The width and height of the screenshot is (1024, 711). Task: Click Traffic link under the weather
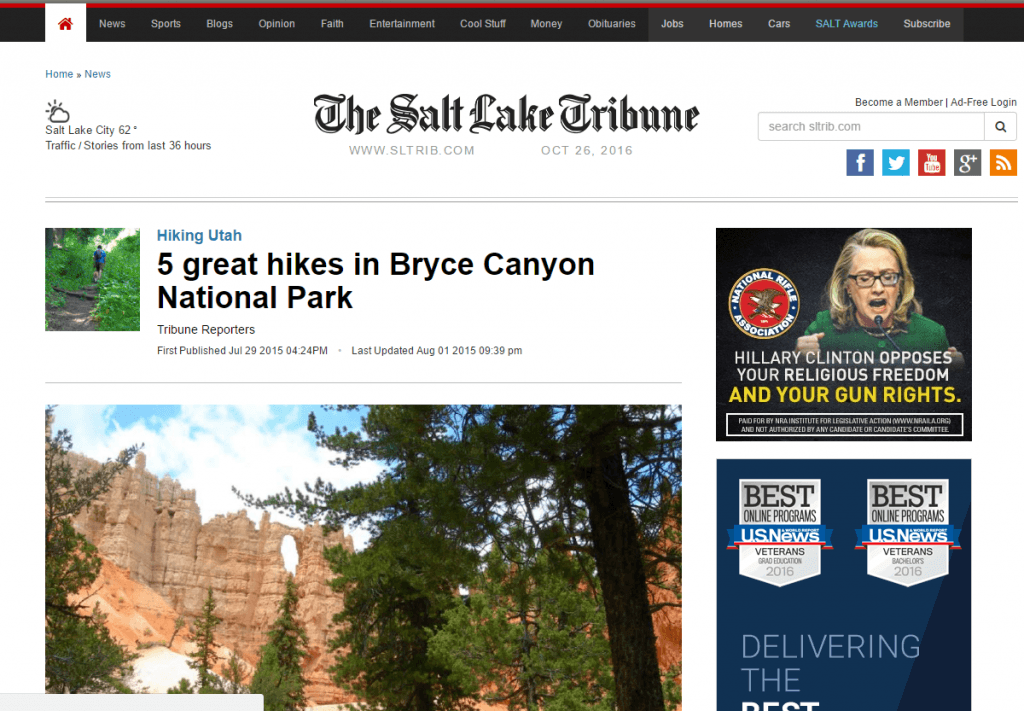point(61,146)
